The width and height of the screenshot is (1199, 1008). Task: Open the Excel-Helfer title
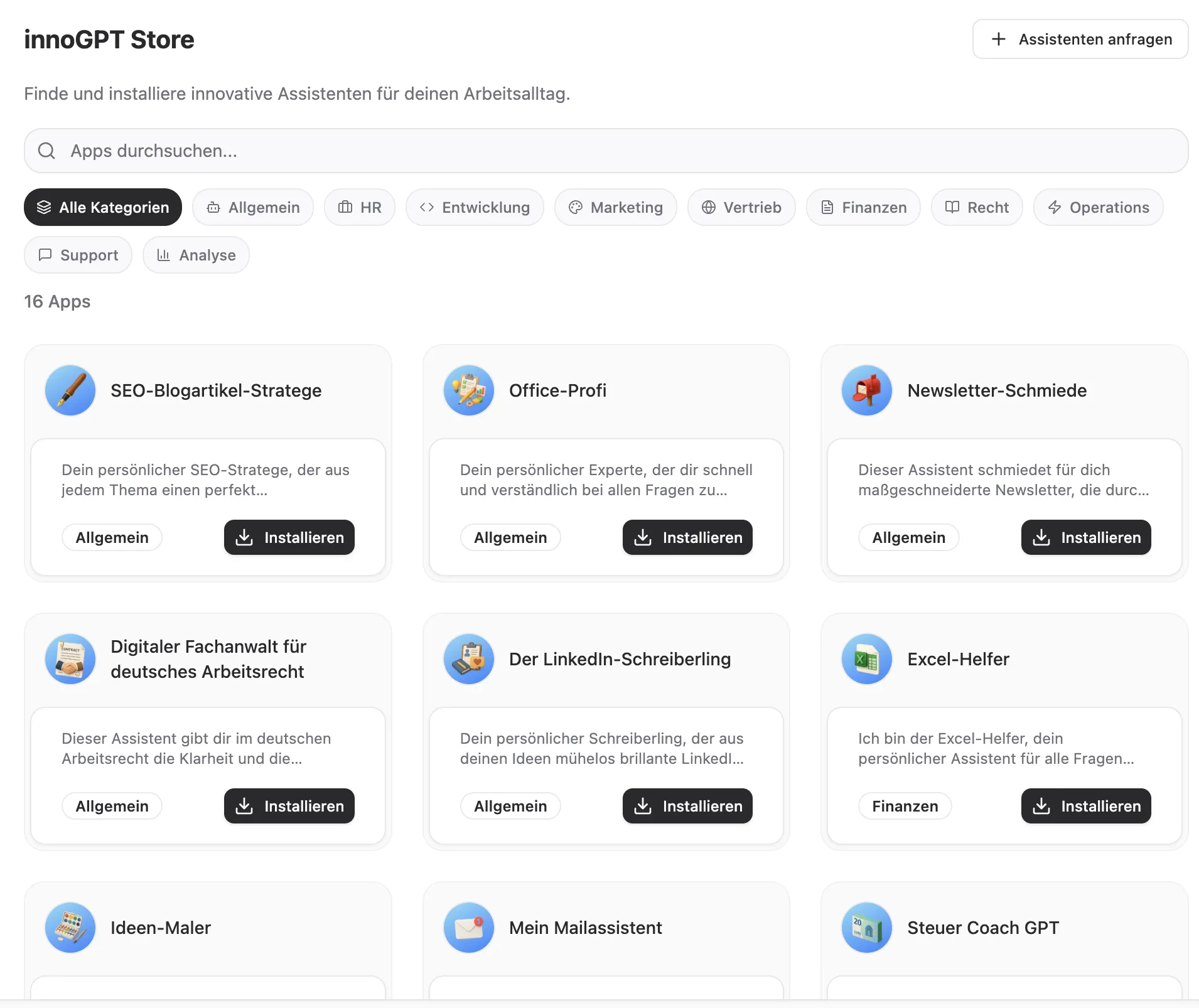(958, 659)
